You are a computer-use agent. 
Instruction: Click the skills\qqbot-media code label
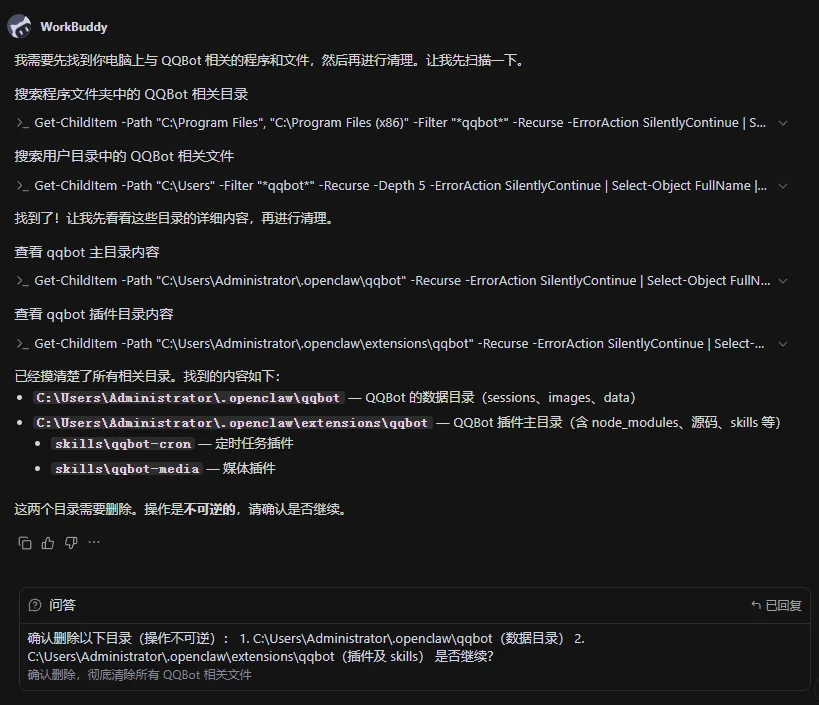click(127, 469)
